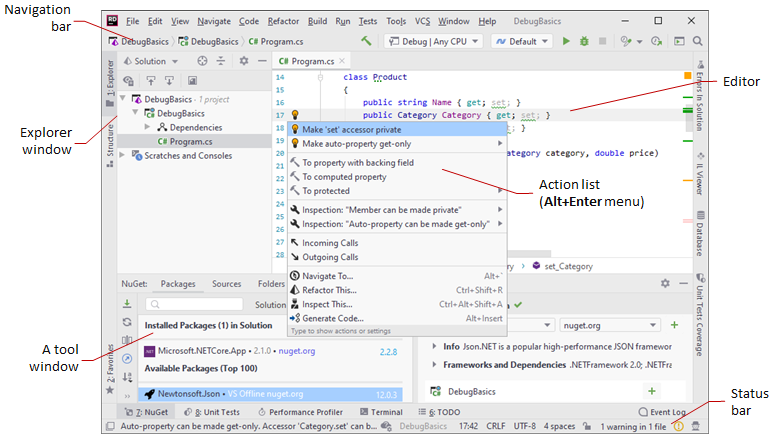Open the 8: Unit Tests tool window
The image size is (775, 437).
212,412
